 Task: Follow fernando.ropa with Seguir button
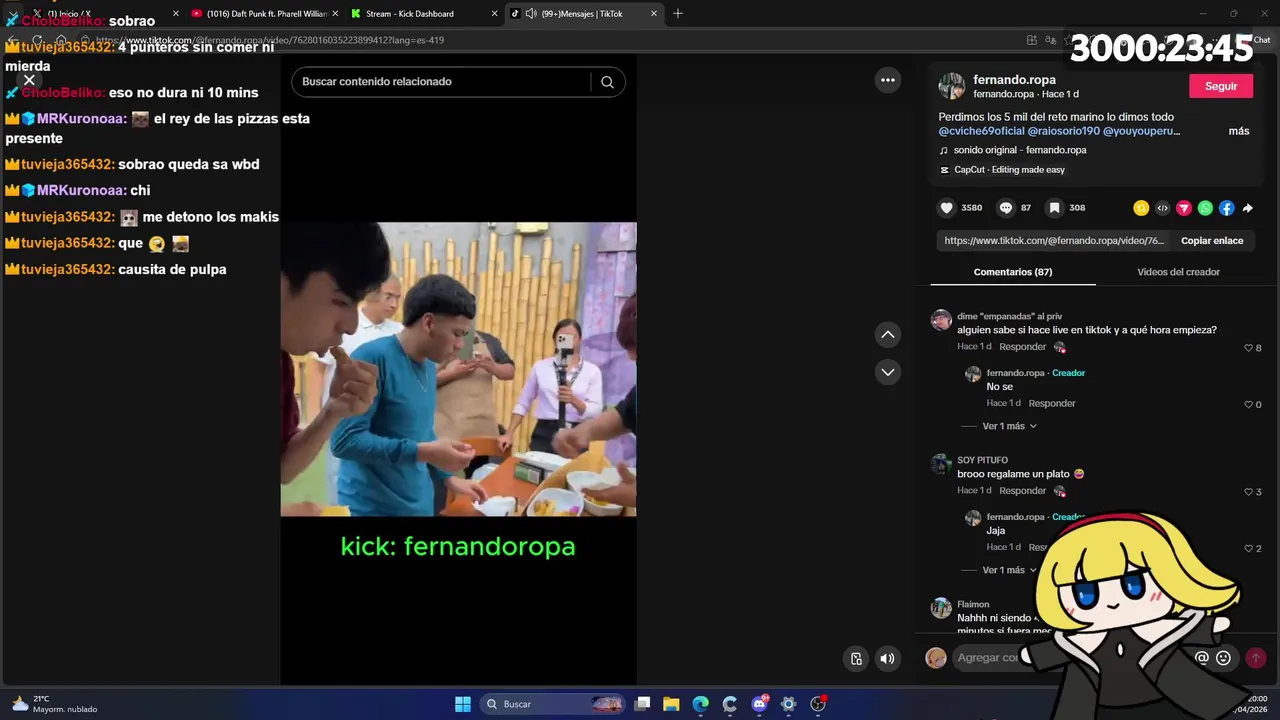click(x=1221, y=86)
